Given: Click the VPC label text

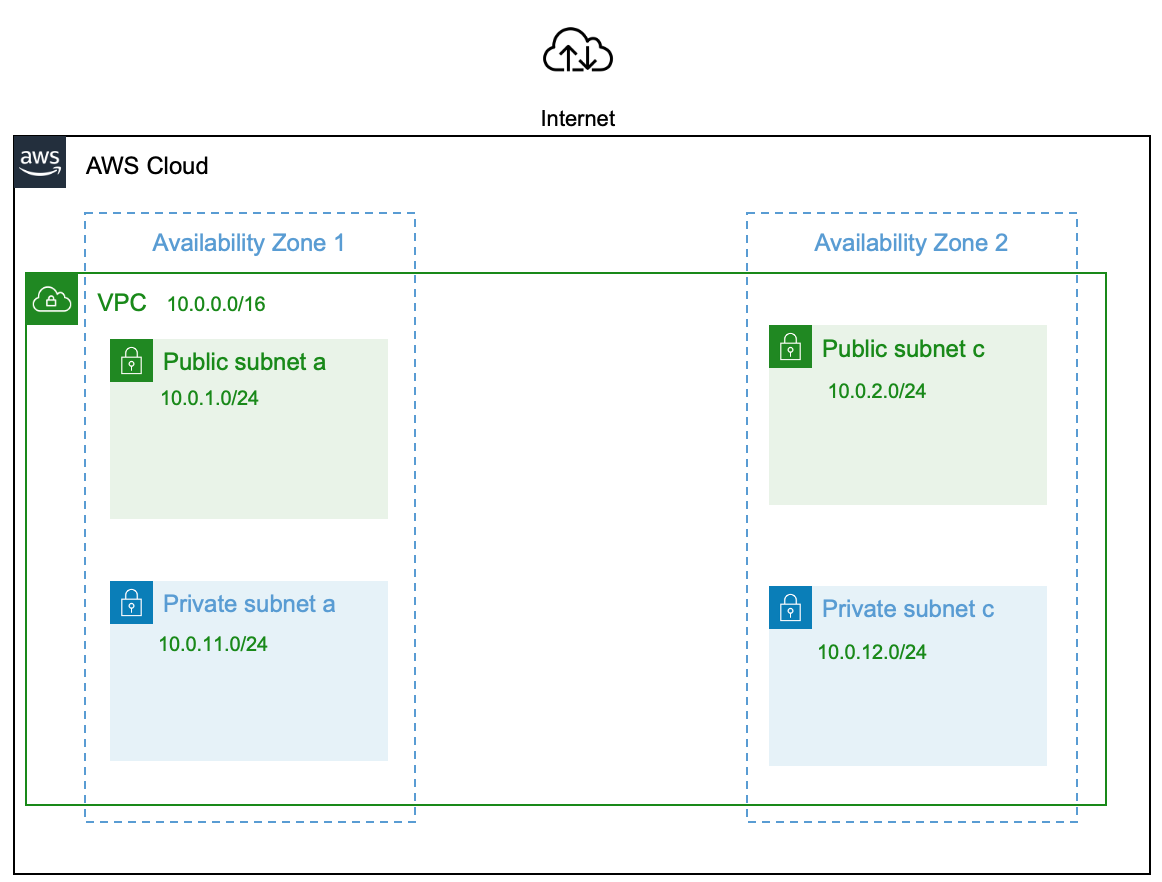Looking at the screenshot, I should click(122, 303).
